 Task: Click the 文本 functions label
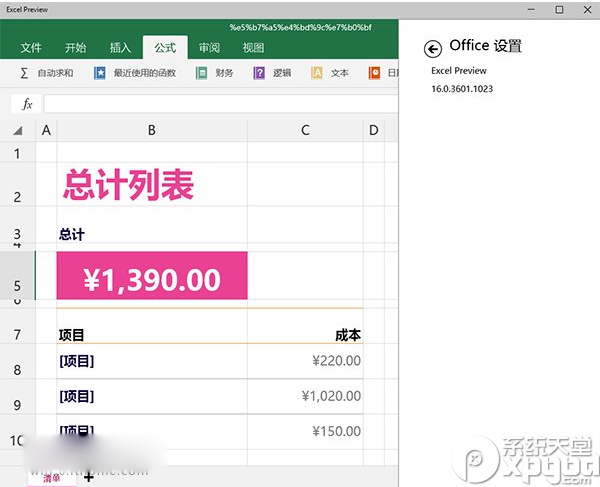(340, 73)
